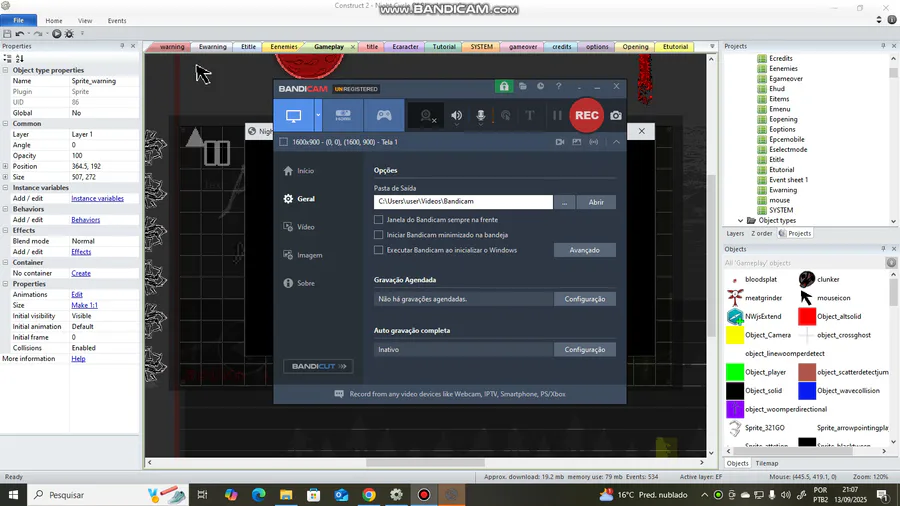Image resolution: width=900 pixels, height=506 pixels.
Task: Toggle Bandicam webcam overlay
Action: (427, 116)
